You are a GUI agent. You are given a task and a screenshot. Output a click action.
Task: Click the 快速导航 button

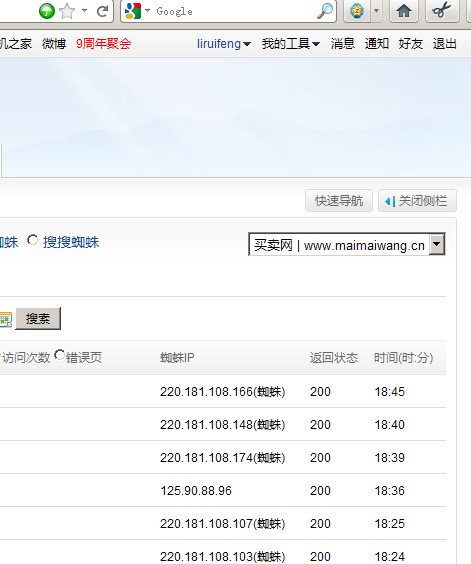pos(339,201)
